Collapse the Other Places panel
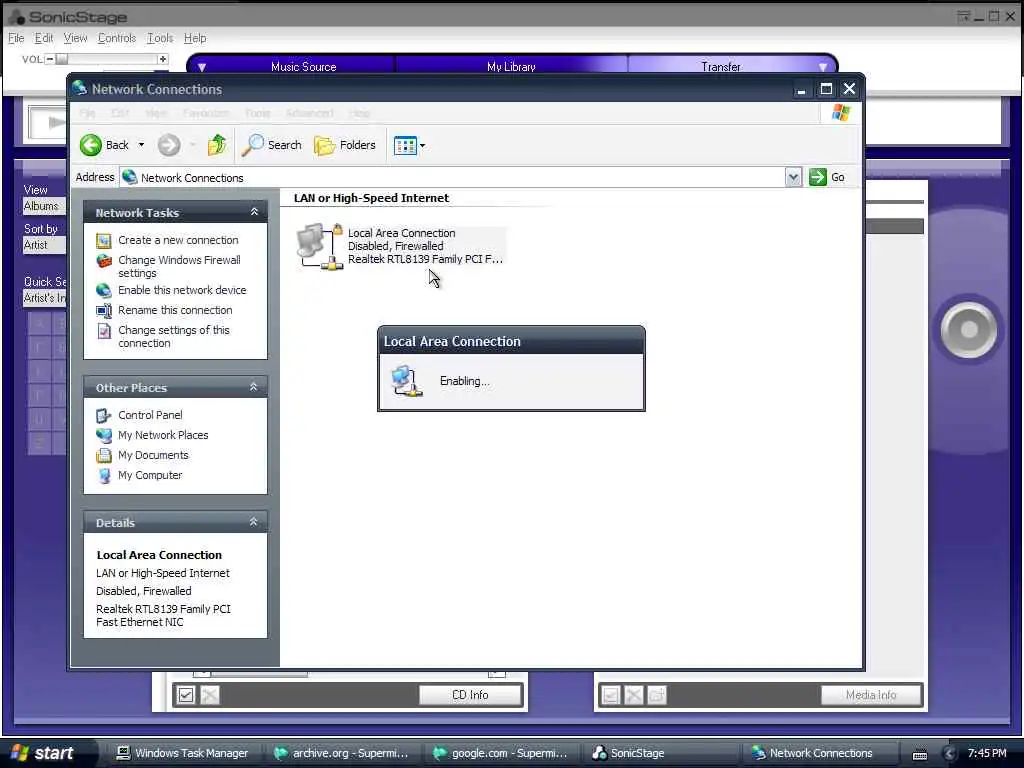 click(253, 387)
